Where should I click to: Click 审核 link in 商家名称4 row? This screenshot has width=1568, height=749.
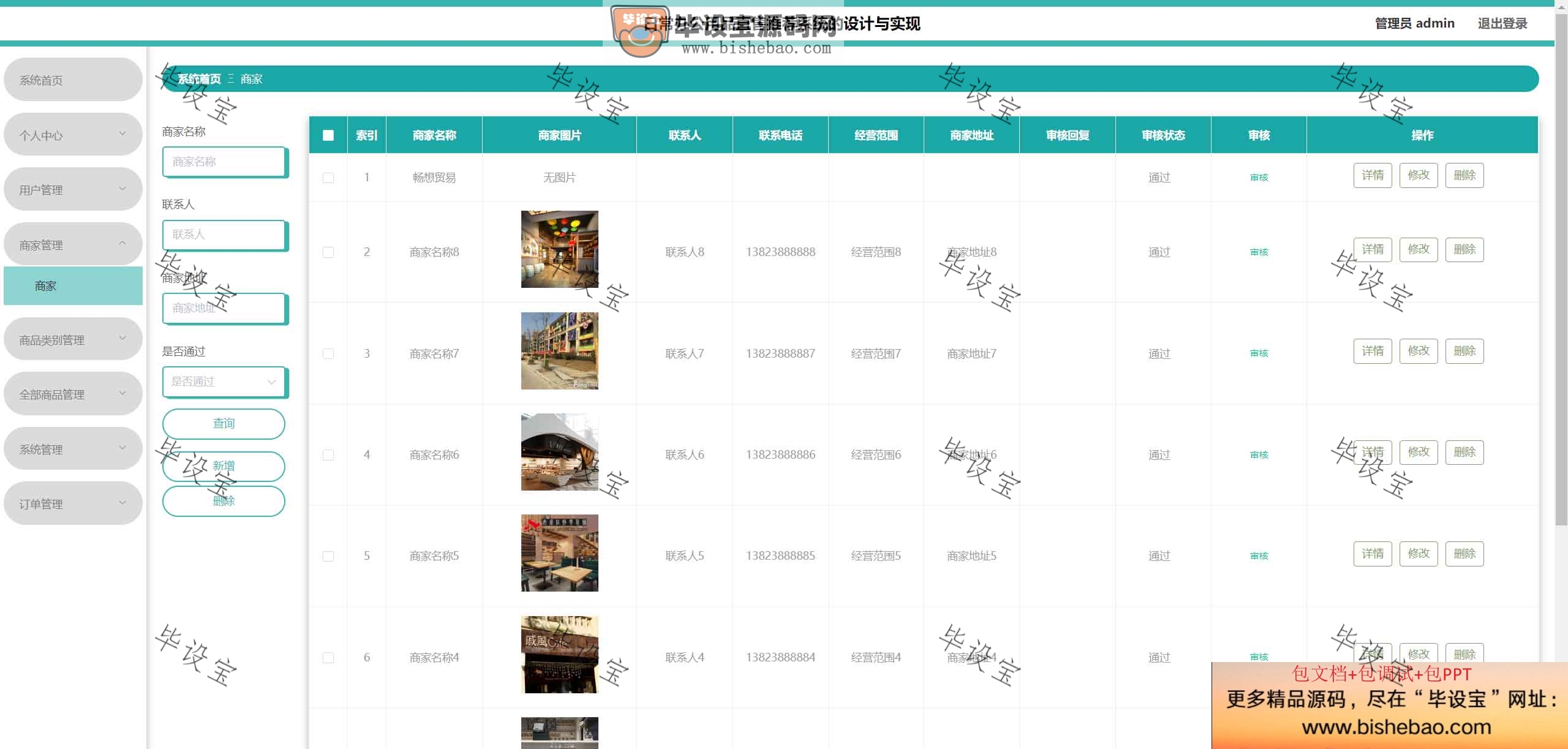click(x=1259, y=657)
